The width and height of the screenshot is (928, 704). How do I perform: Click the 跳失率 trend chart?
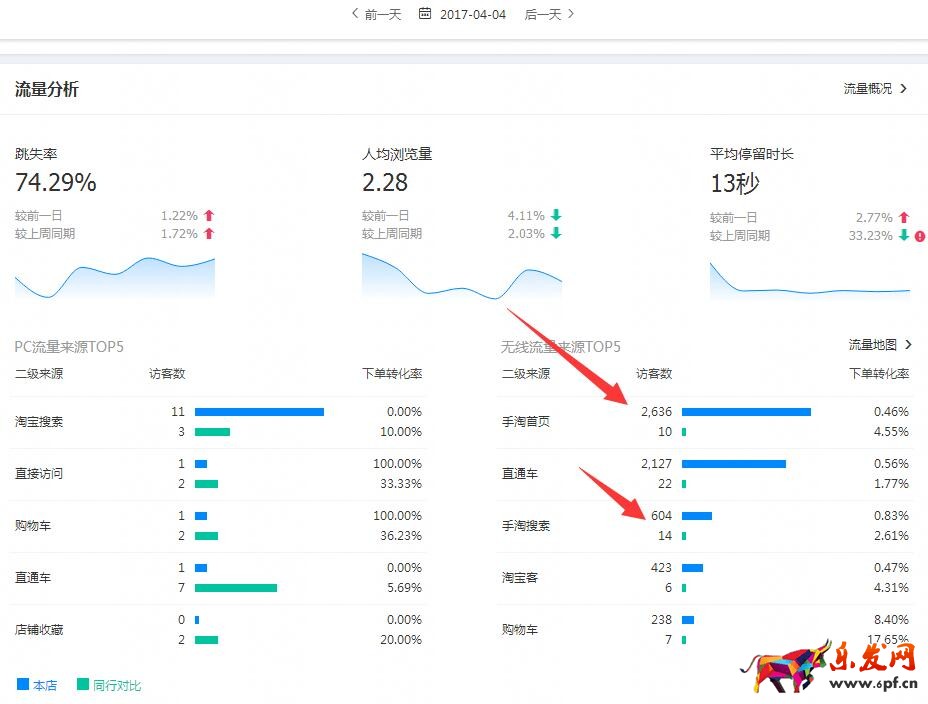point(114,277)
